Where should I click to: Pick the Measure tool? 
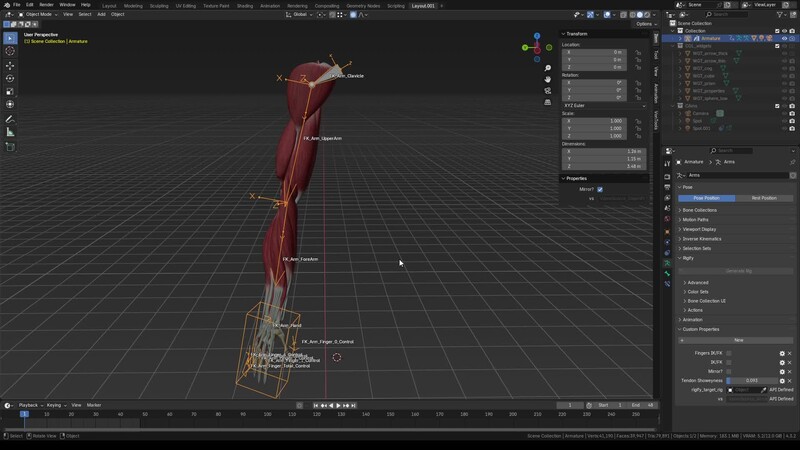pyautogui.click(x=10, y=132)
